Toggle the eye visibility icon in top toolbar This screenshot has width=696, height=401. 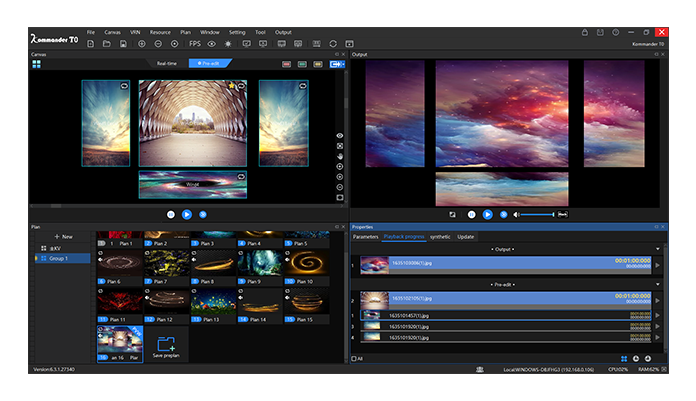(x=211, y=44)
